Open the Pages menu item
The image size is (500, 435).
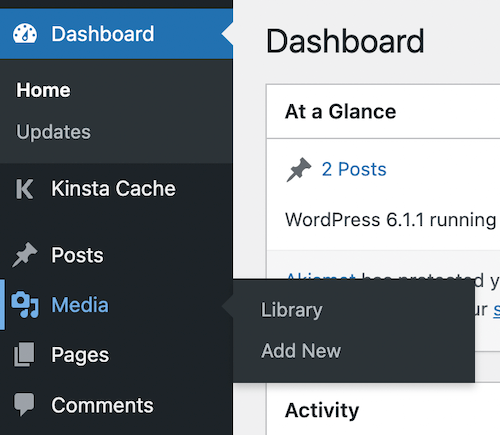pyautogui.click(x=116, y=355)
